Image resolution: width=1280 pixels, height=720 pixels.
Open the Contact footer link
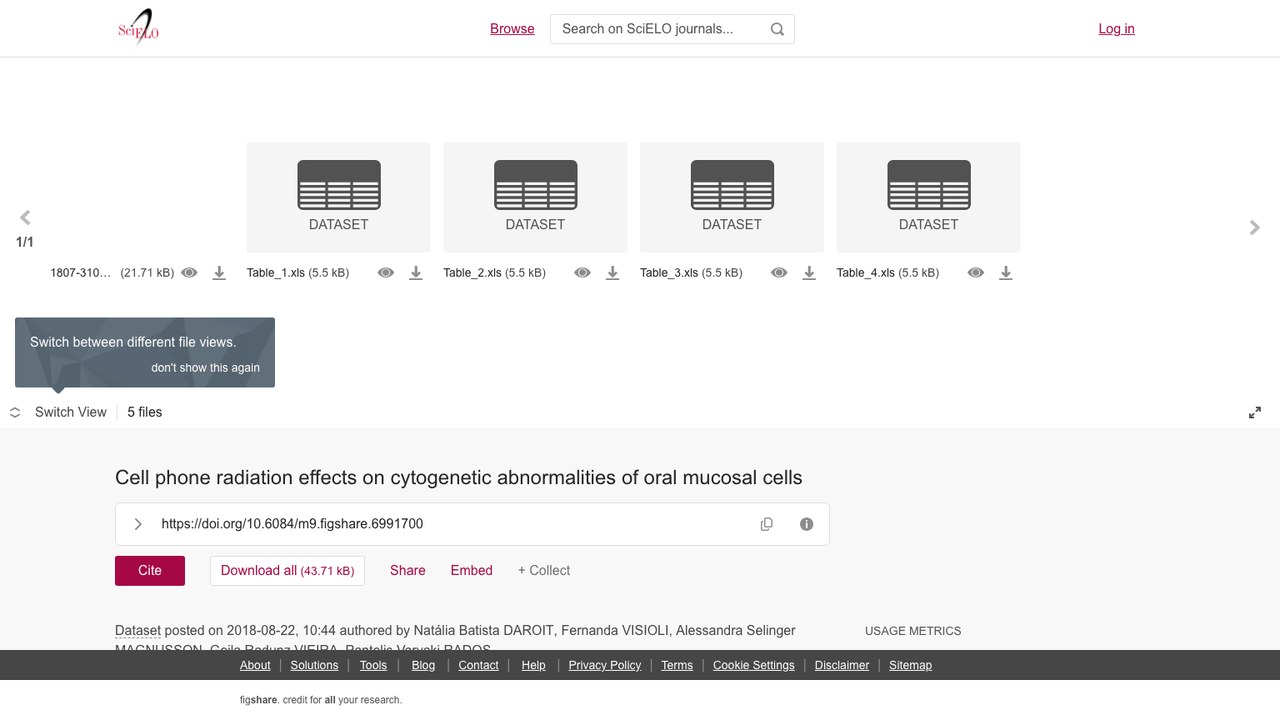tap(479, 665)
